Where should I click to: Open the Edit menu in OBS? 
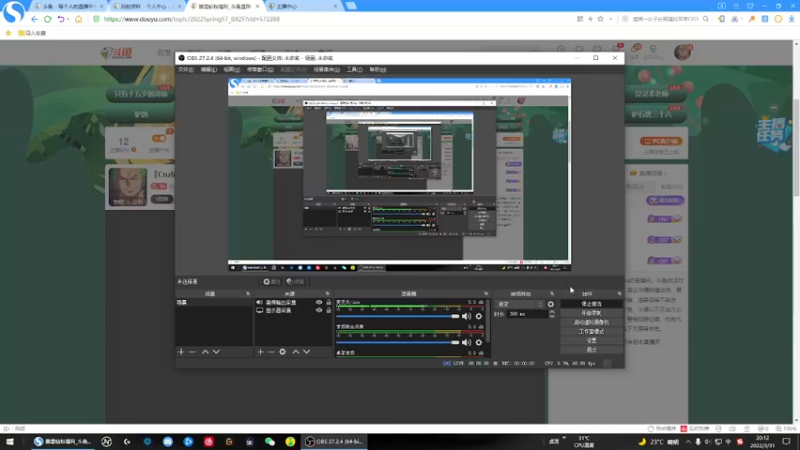click(209, 69)
